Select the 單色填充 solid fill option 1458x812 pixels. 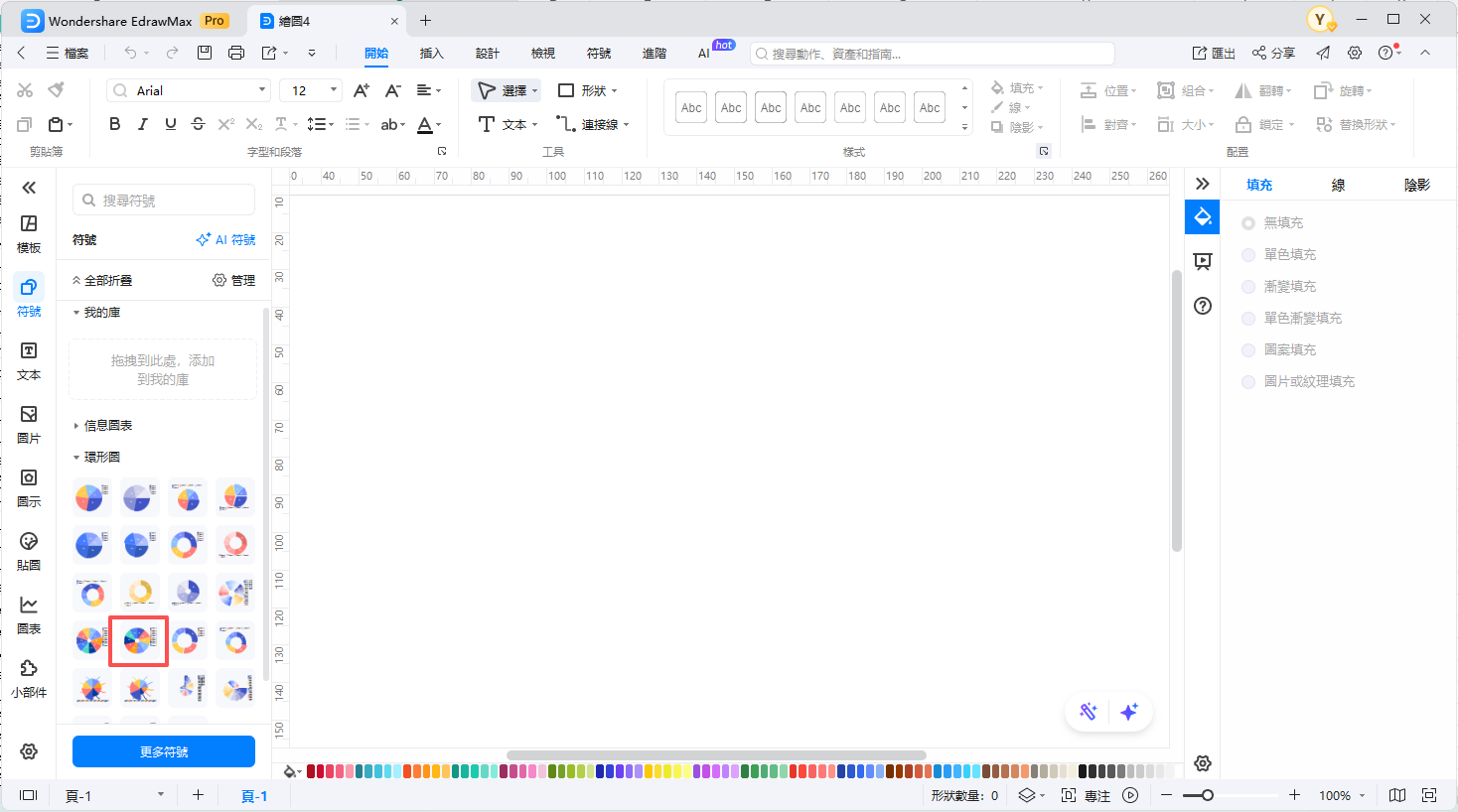tap(1248, 255)
